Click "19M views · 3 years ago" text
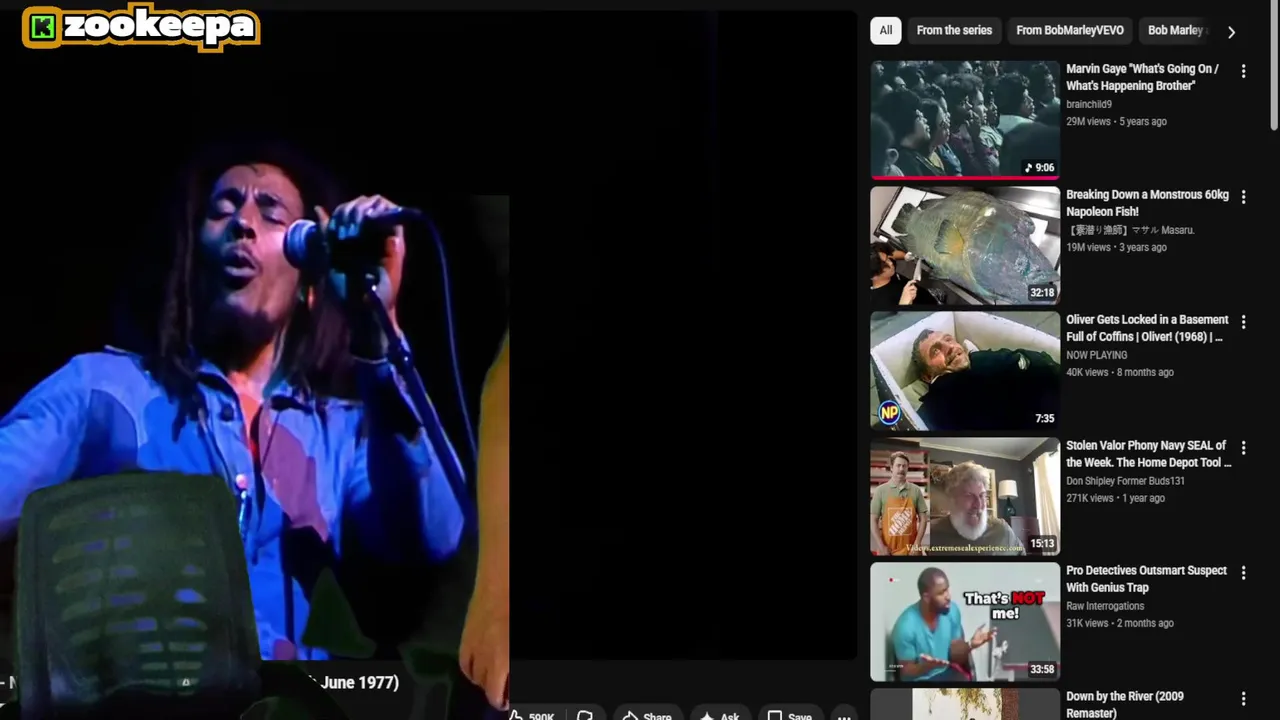Image resolution: width=1280 pixels, height=720 pixels. pos(1116,247)
